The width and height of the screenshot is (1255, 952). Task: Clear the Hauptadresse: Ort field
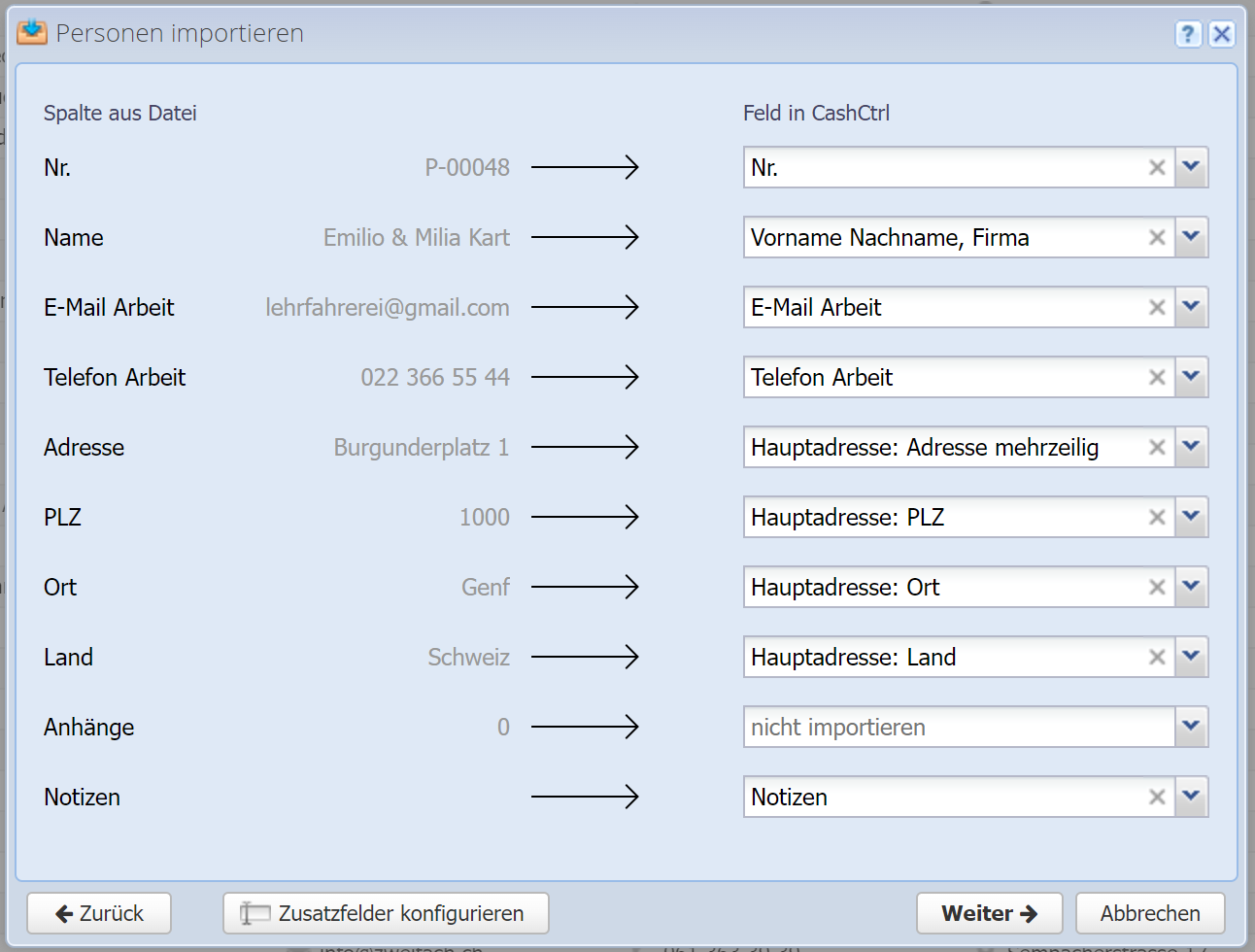click(x=1156, y=588)
